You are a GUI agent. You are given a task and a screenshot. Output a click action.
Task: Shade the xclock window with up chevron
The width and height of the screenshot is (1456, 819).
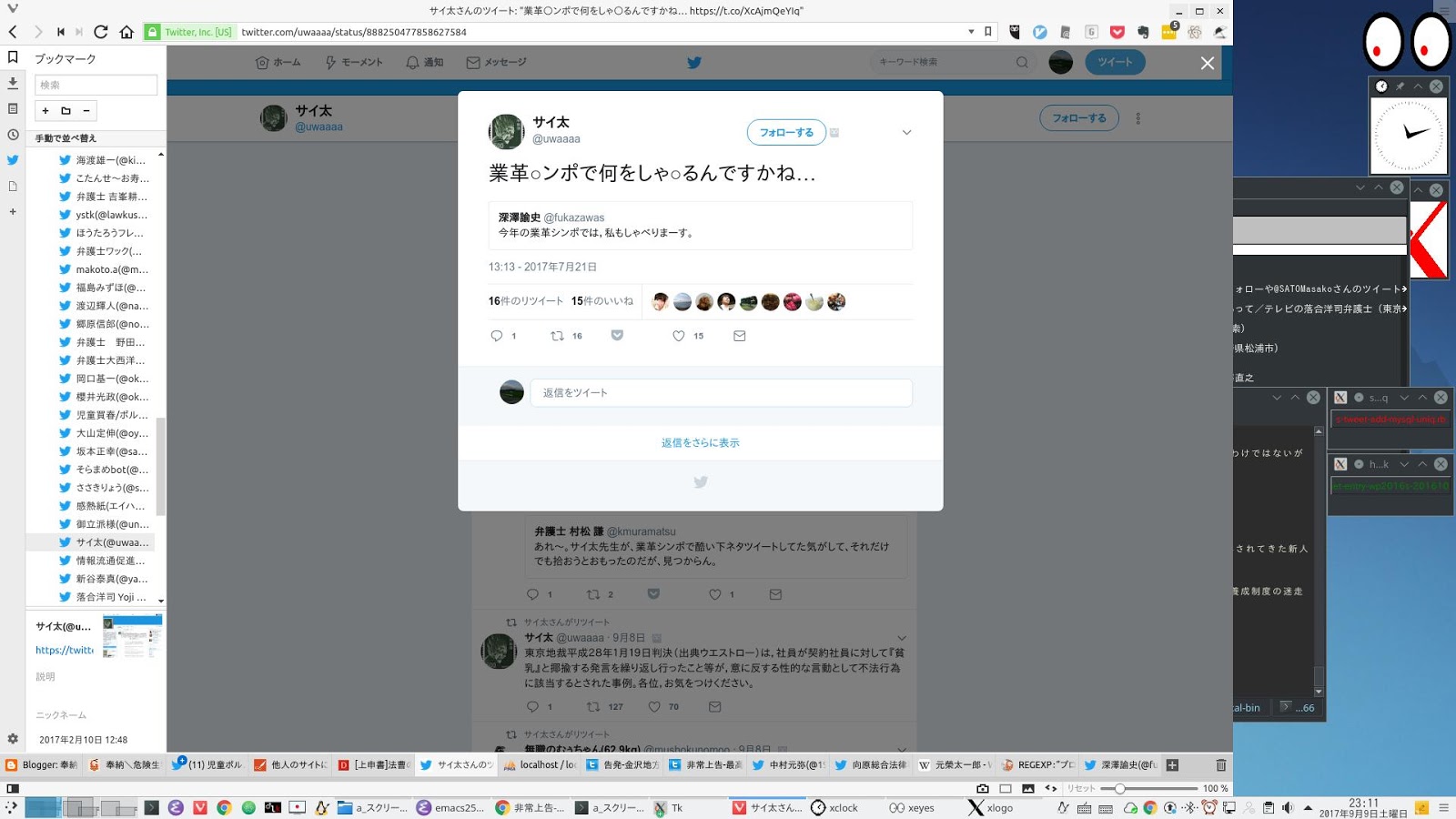(x=1418, y=86)
